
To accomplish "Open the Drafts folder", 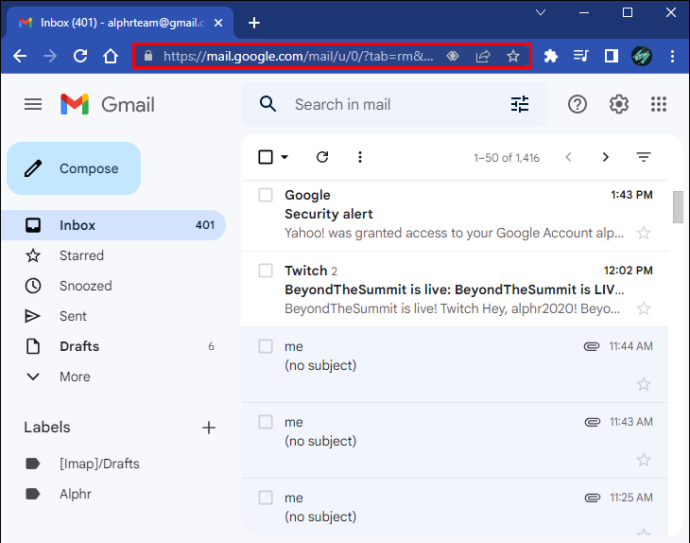I will click(114, 346).
